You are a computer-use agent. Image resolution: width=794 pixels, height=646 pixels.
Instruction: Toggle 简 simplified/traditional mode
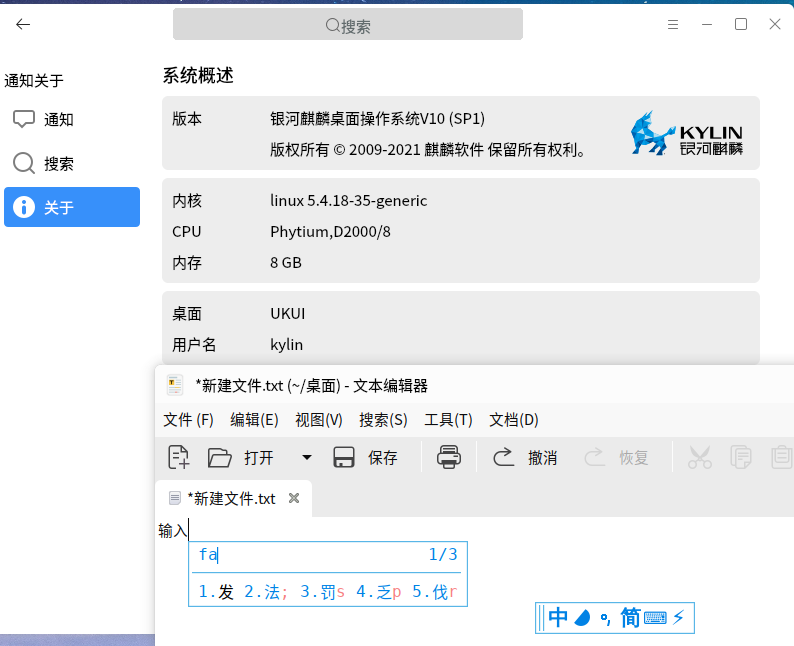click(630, 618)
